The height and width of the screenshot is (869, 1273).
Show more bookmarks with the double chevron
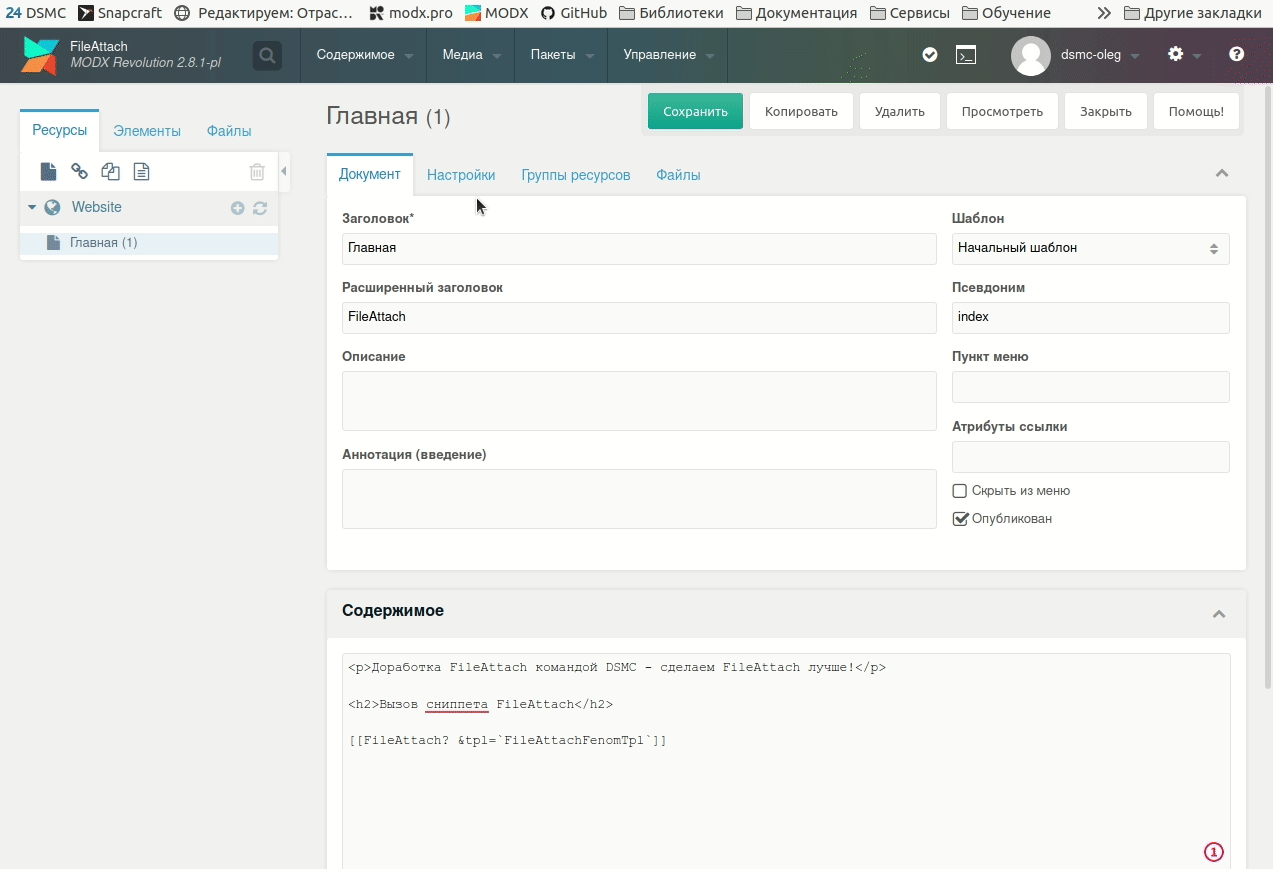pyautogui.click(x=1104, y=13)
